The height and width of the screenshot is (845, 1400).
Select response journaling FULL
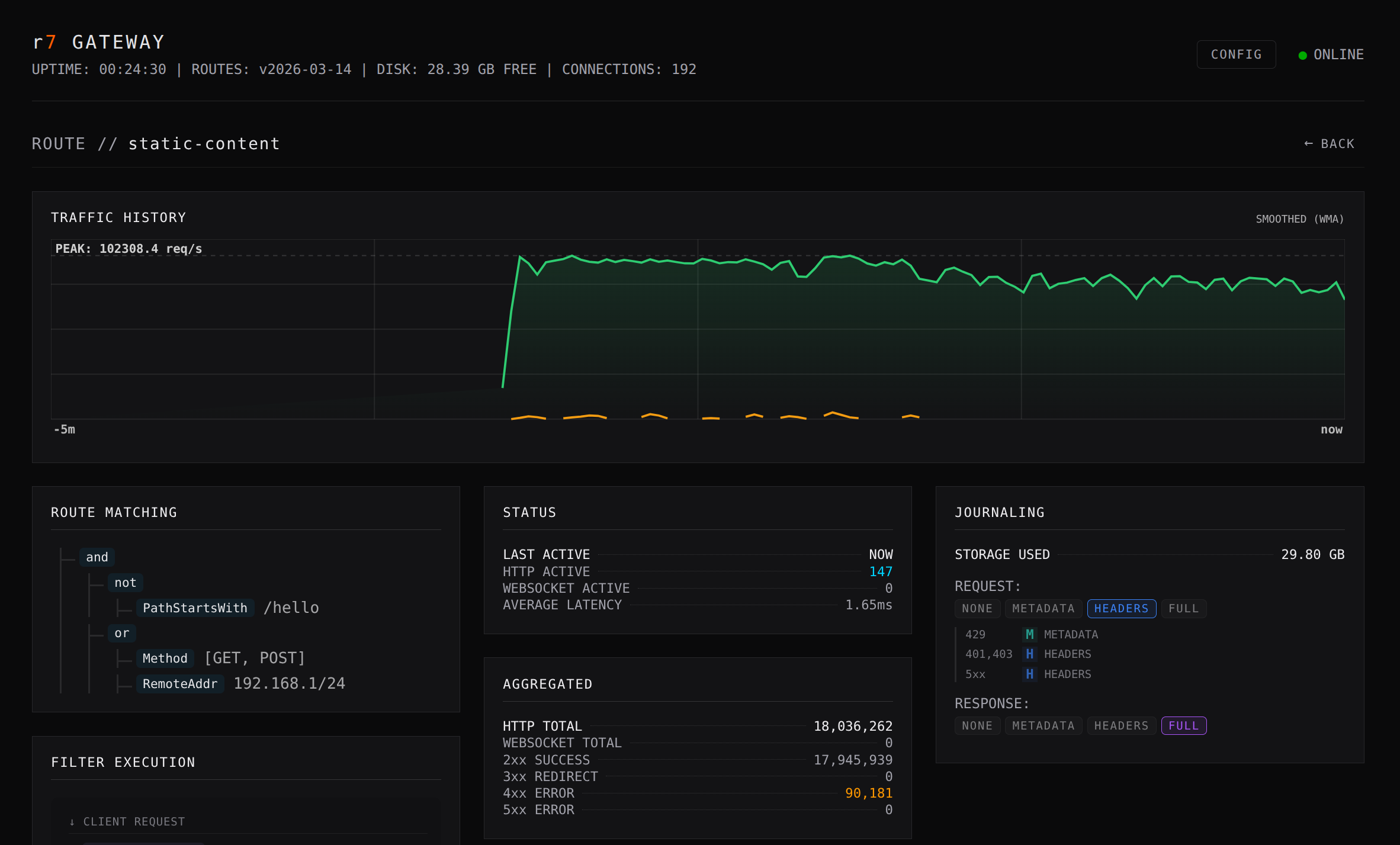tap(1183, 725)
